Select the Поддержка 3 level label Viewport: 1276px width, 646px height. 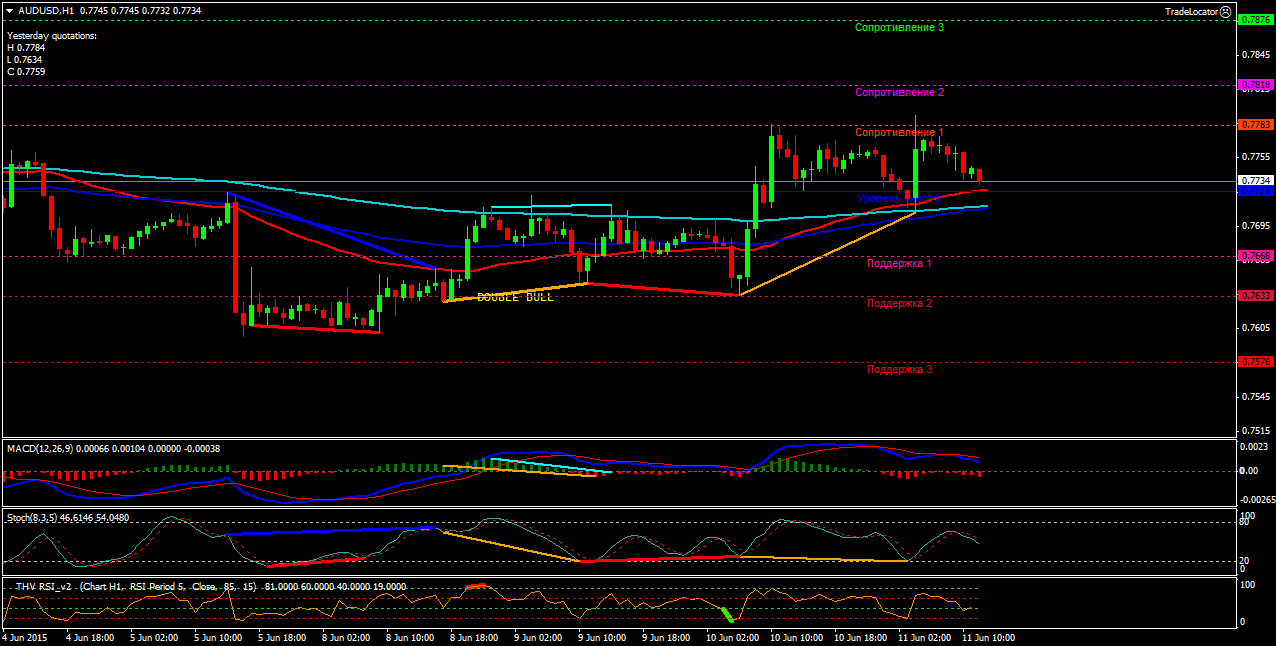900,369
